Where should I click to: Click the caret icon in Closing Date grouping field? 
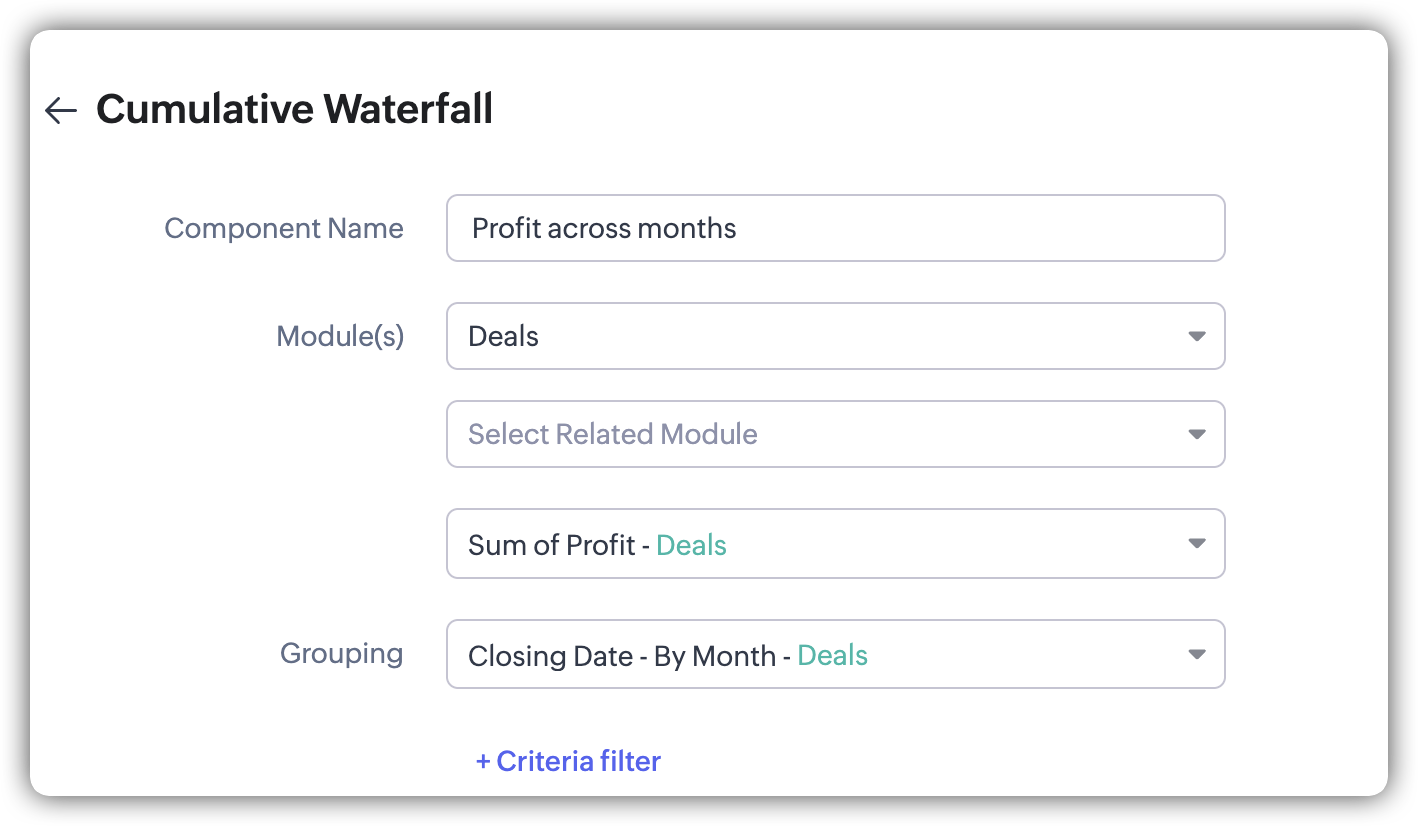1196,655
